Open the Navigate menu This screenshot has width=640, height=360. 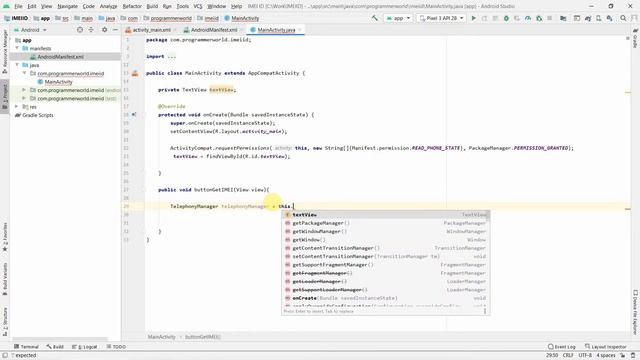[67, 7]
